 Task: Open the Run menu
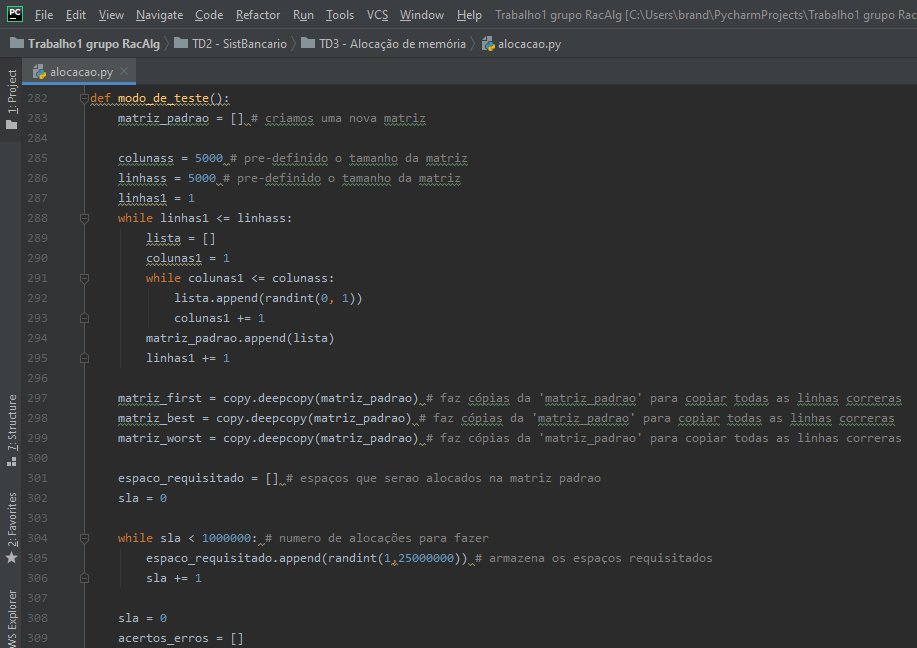pyautogui.click(x=303, y=15)
